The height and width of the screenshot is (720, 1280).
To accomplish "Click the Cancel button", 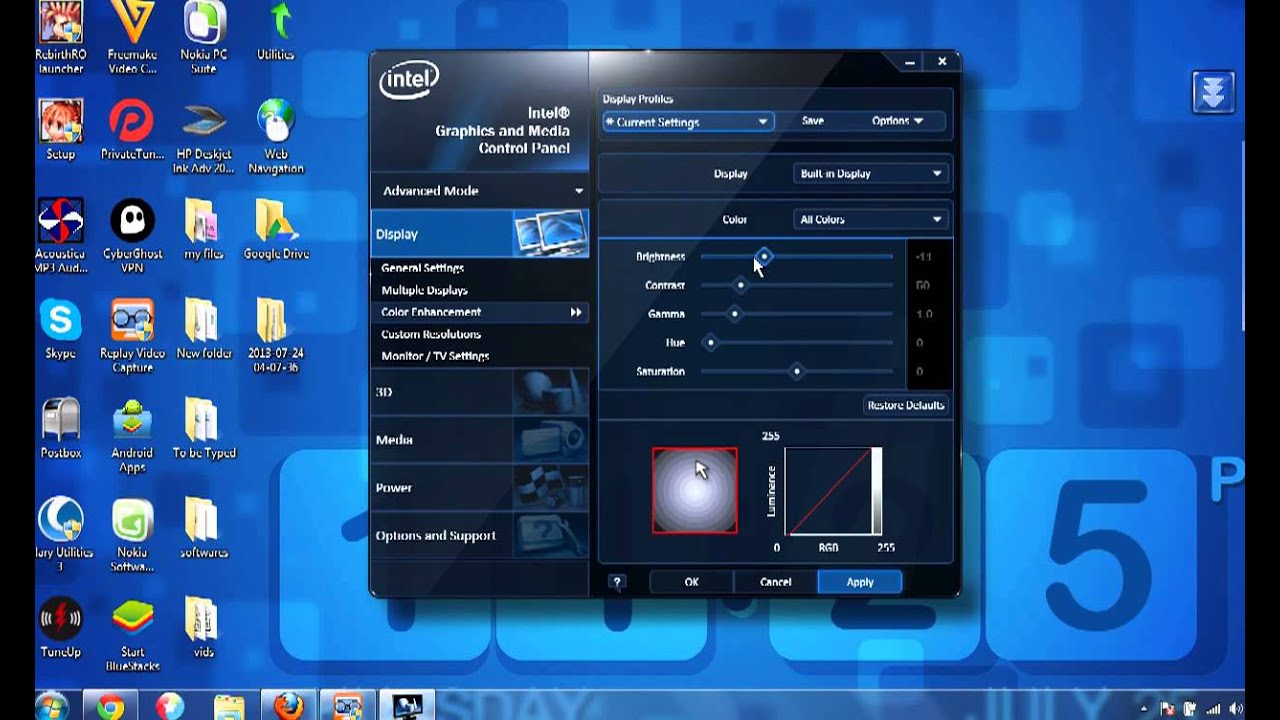I will 775,582.
